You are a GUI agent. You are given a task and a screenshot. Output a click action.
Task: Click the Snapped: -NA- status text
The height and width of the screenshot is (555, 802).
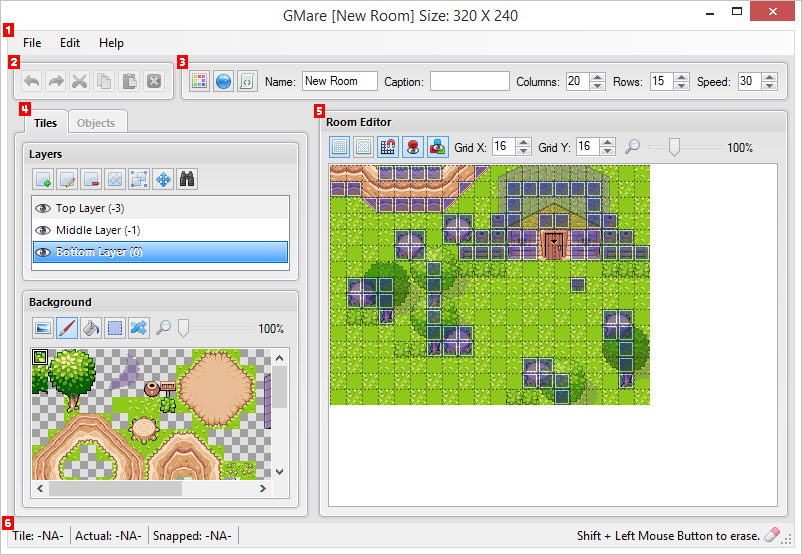(x=192, y=536)
